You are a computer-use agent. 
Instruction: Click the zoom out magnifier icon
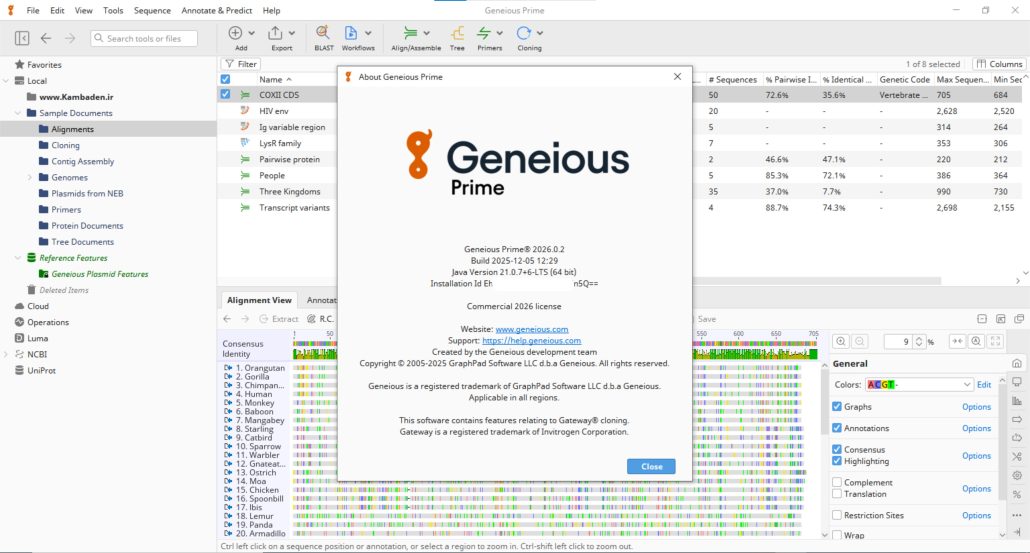859,341
